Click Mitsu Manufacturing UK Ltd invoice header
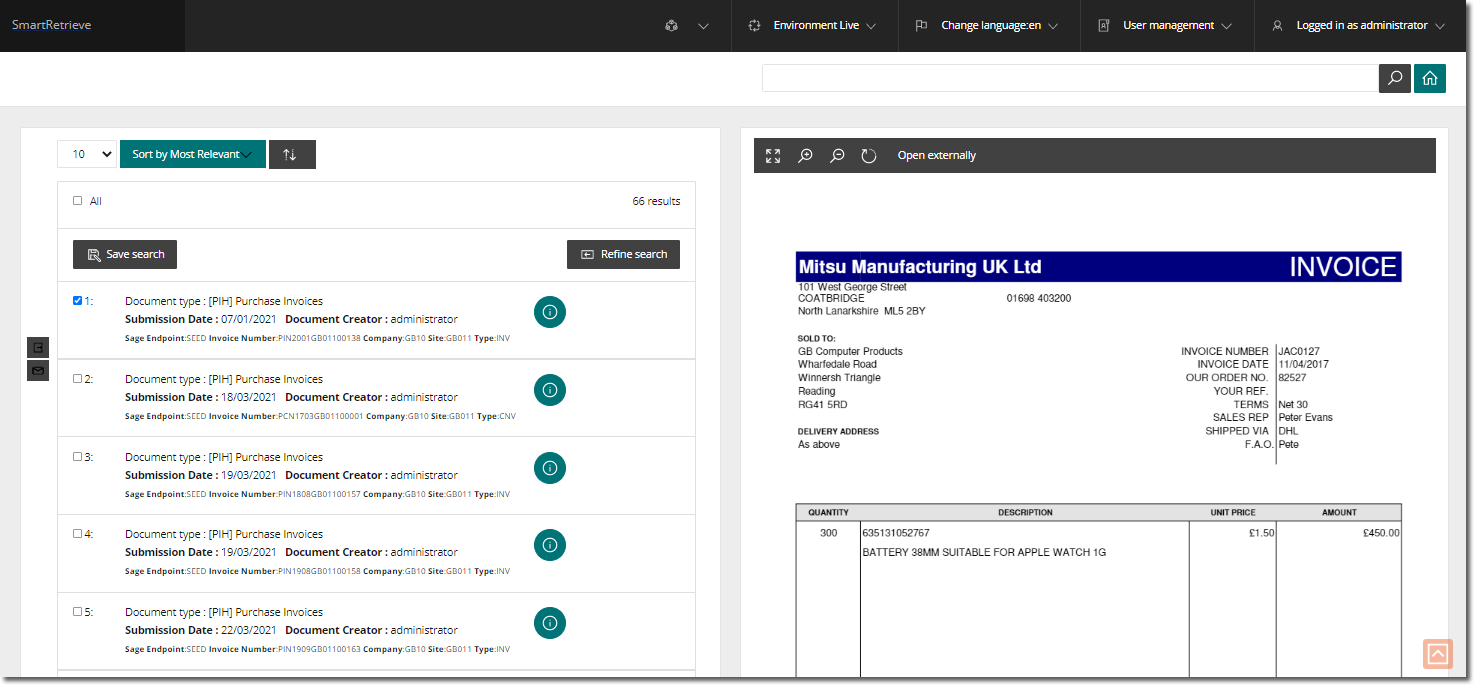Screen dimensions: 1474x685 pos(920,267)
